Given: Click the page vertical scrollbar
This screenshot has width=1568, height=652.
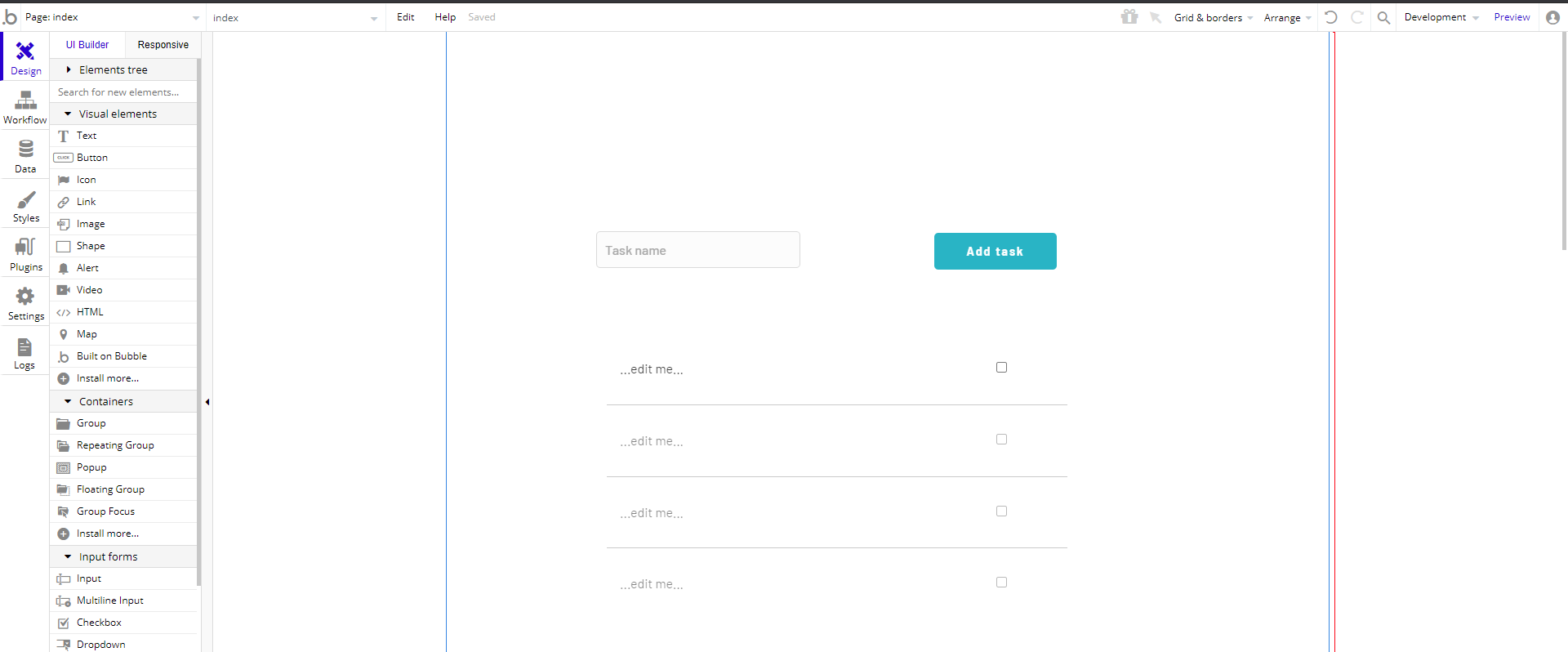Looking at the screenshot, I should click(x=1564, y=141).
